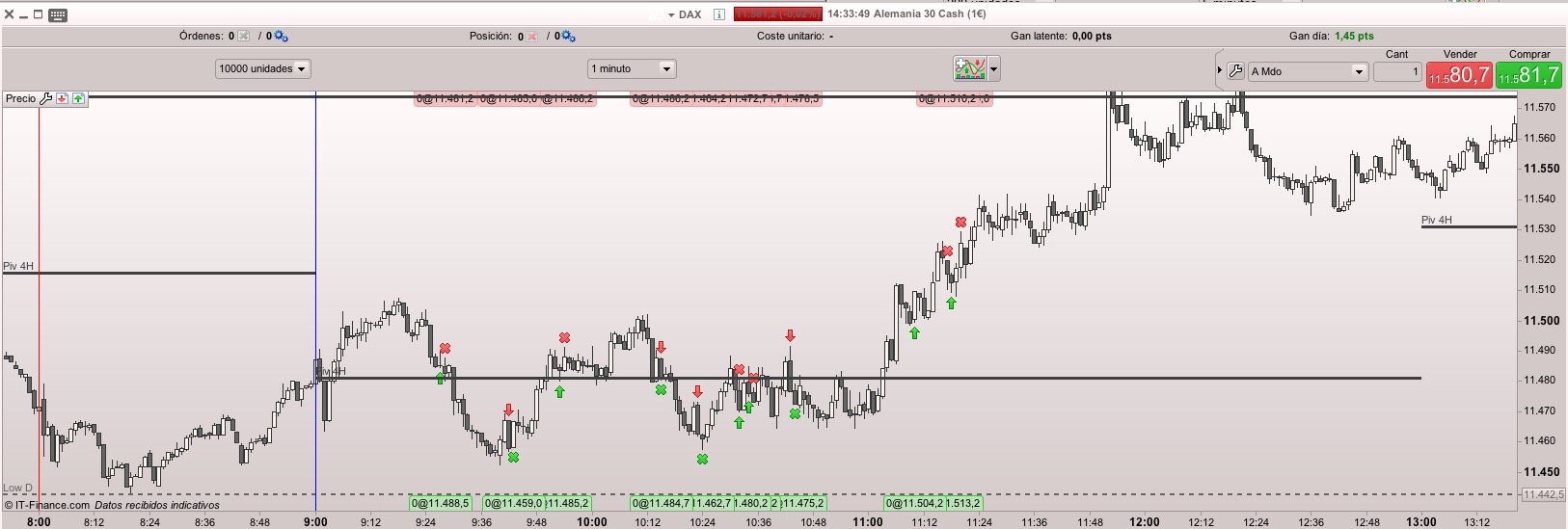Select green label 0@11.488,5
Screen dimensions: 1568x529
click(x=441, y=503)
